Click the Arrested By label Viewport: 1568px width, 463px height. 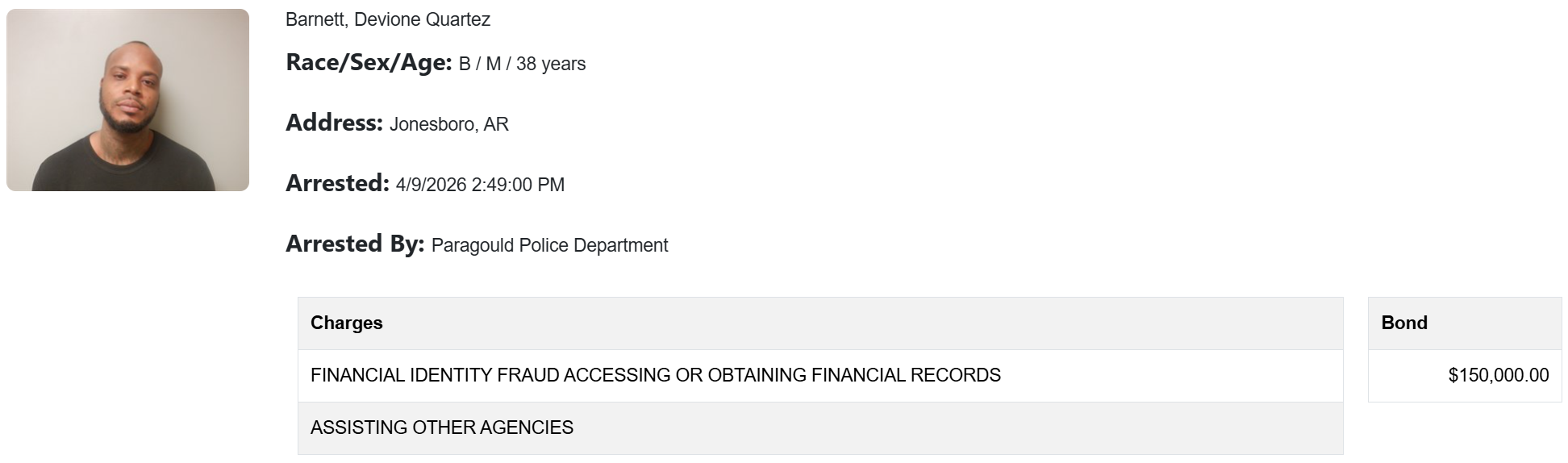pos(355,244)
